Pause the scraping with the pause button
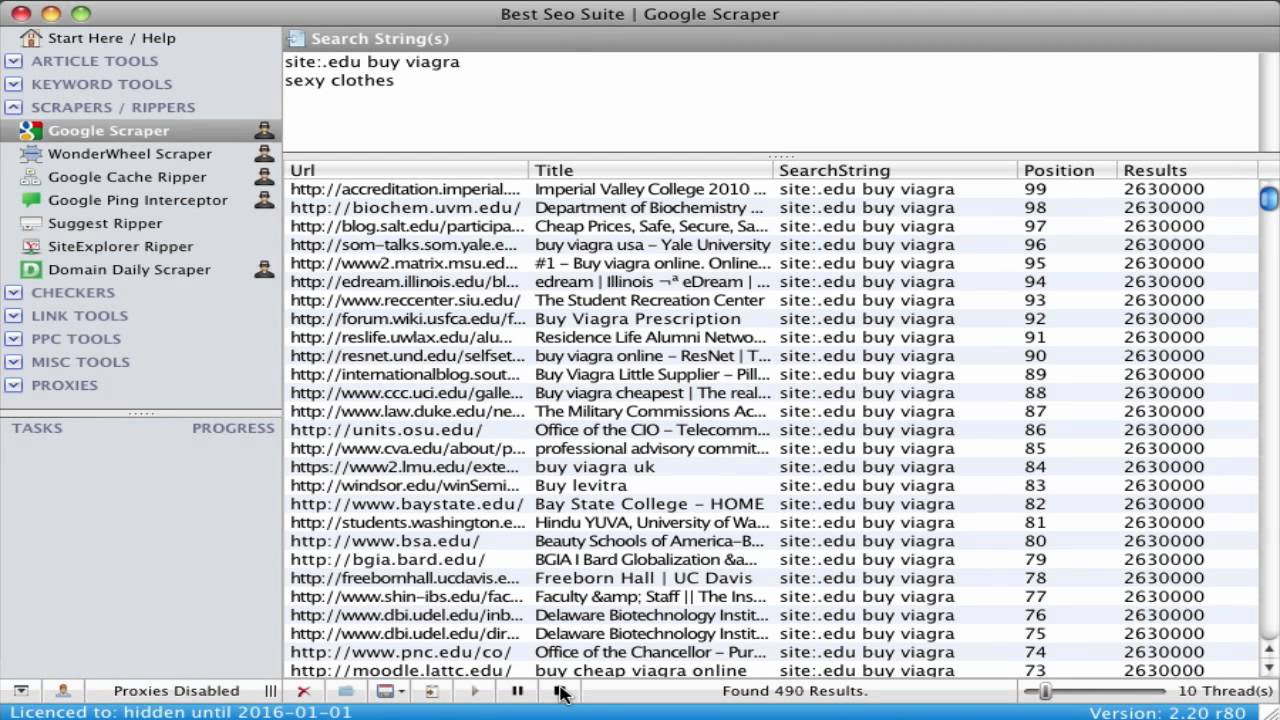The width and height of the screenshot is (1280, 720). coord(517,691)
